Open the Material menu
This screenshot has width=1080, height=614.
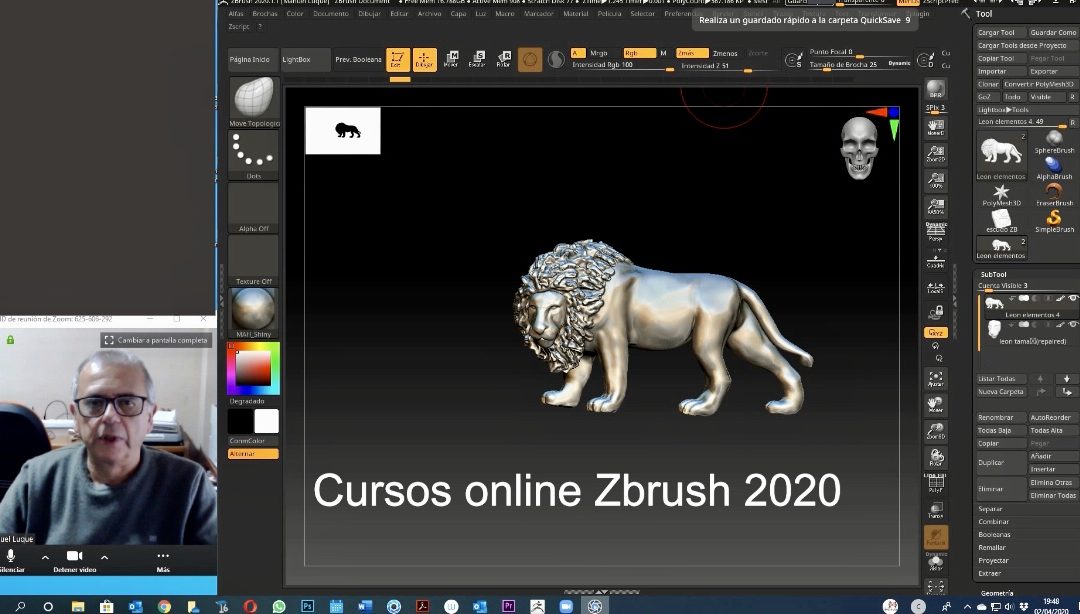click(x=576, y=14)
